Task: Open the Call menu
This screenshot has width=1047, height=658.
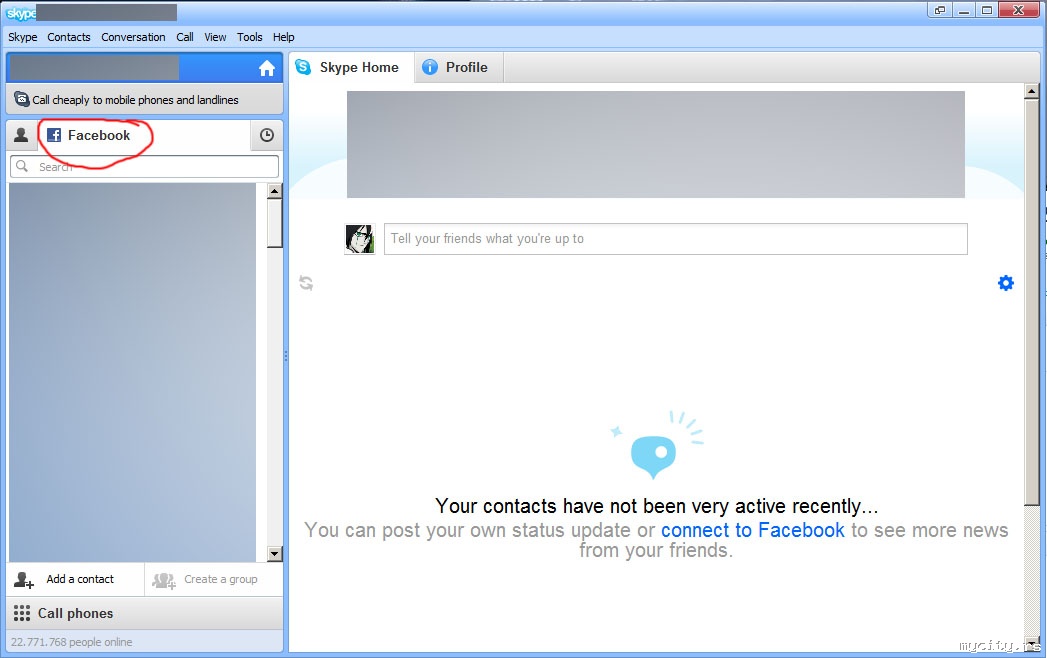Action: tap(185, 37)
